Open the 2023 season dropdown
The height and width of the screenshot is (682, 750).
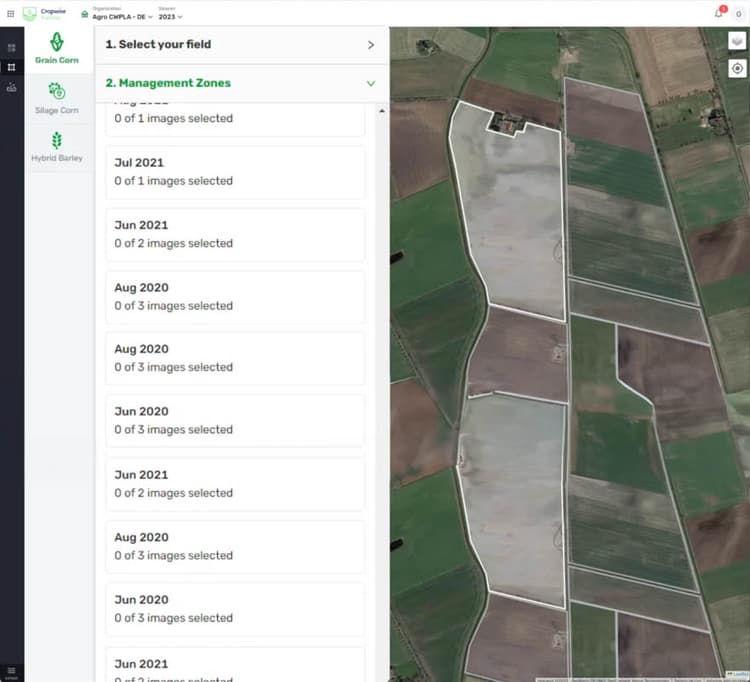point(170,17)
